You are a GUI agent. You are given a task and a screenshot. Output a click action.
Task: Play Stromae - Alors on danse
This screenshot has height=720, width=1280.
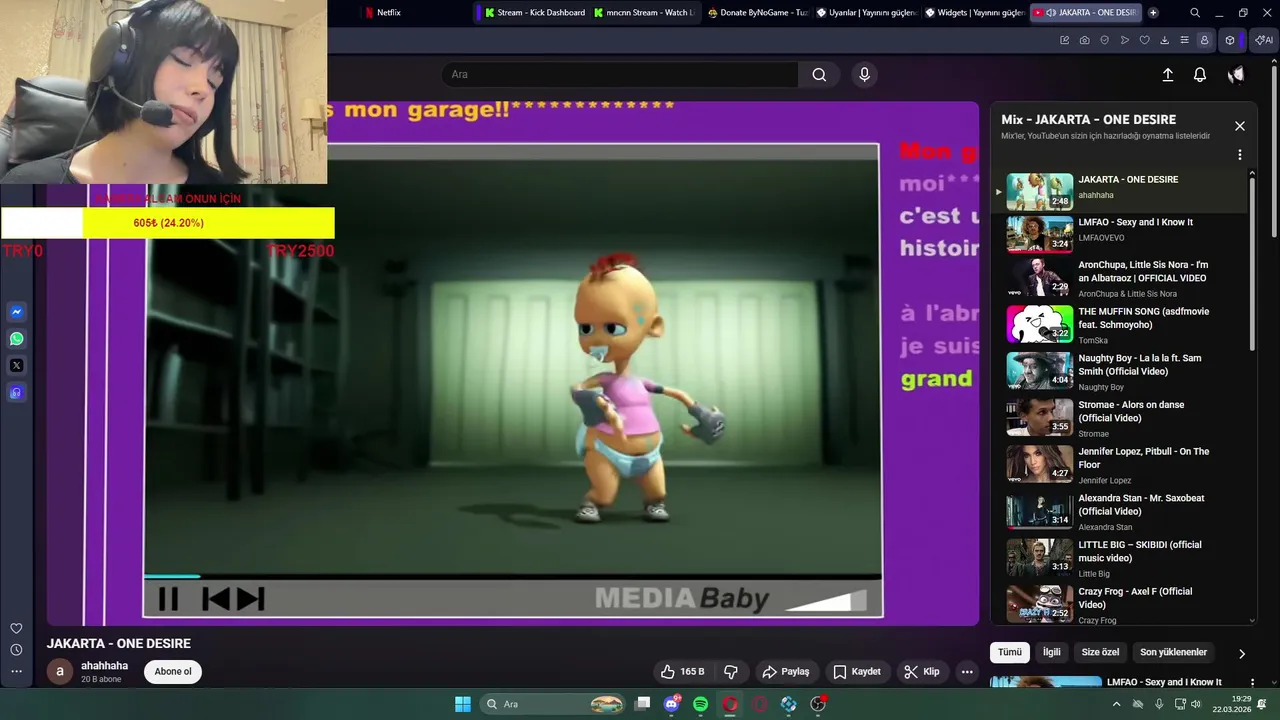[x=1120, y=418]
